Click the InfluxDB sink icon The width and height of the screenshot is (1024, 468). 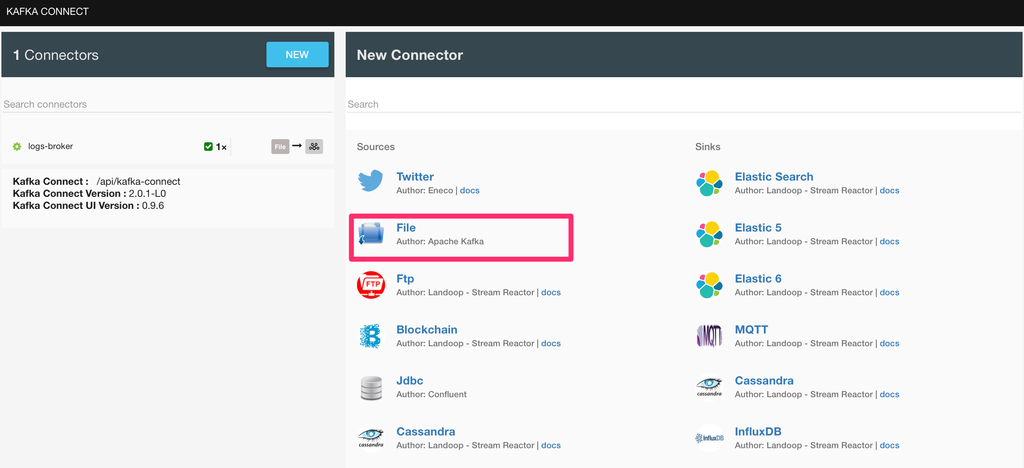click(x=709, y=438)
